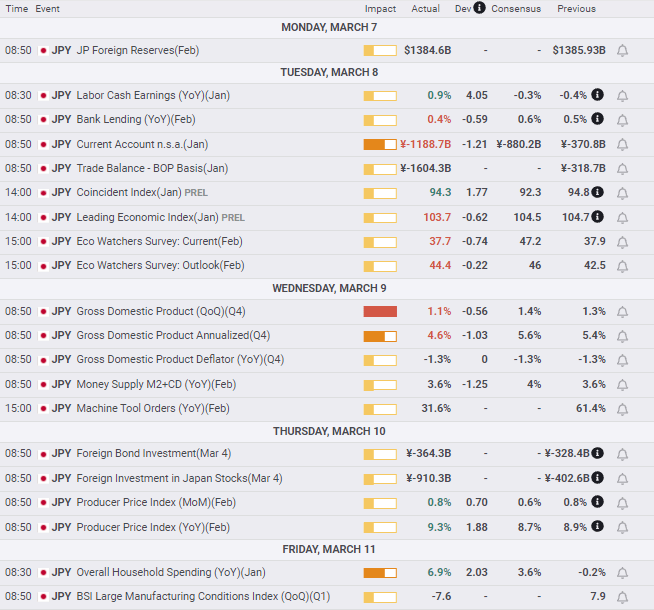Screen dimensions: 654x610
Task: Set alert bell for Machine Tool Orders
Action: 622,409
